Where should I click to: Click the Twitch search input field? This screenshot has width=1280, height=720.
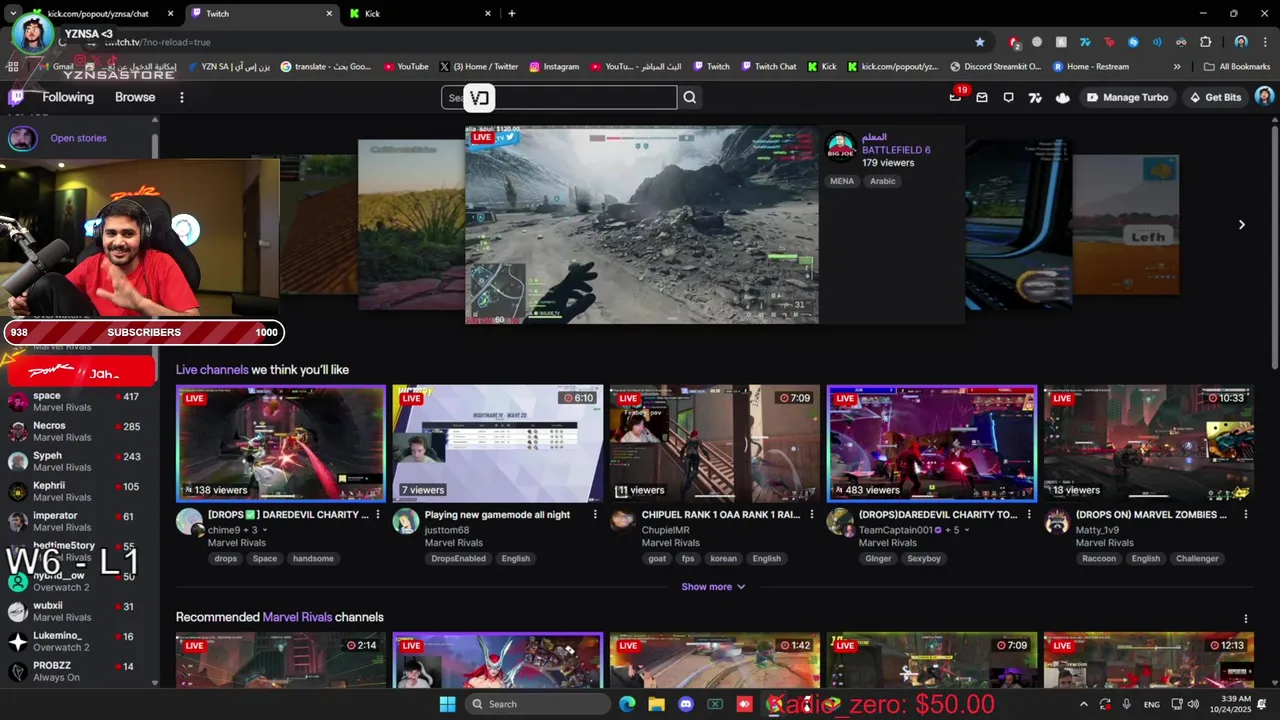click(559, 97)
